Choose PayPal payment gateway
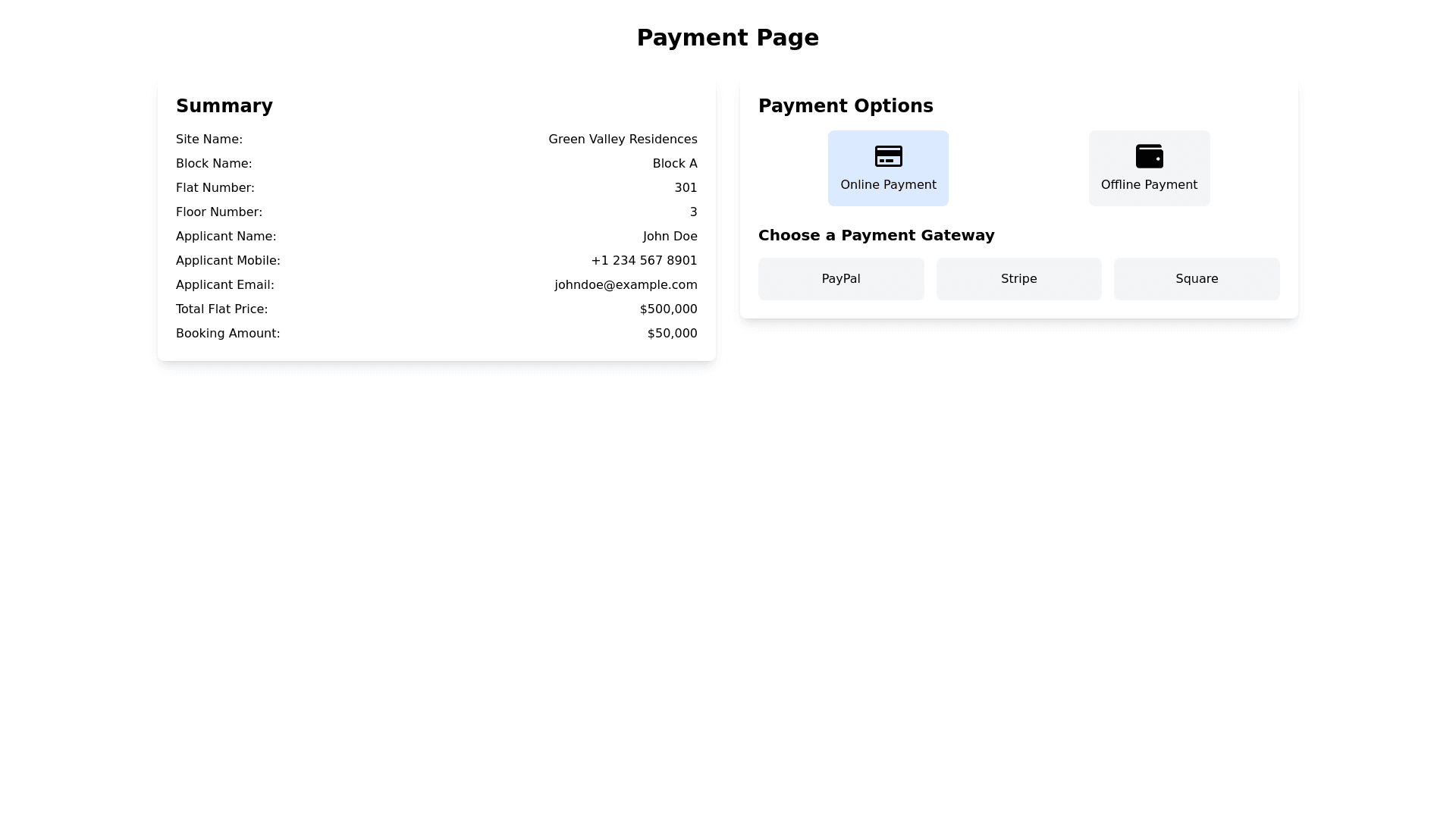 click(840, 279)
